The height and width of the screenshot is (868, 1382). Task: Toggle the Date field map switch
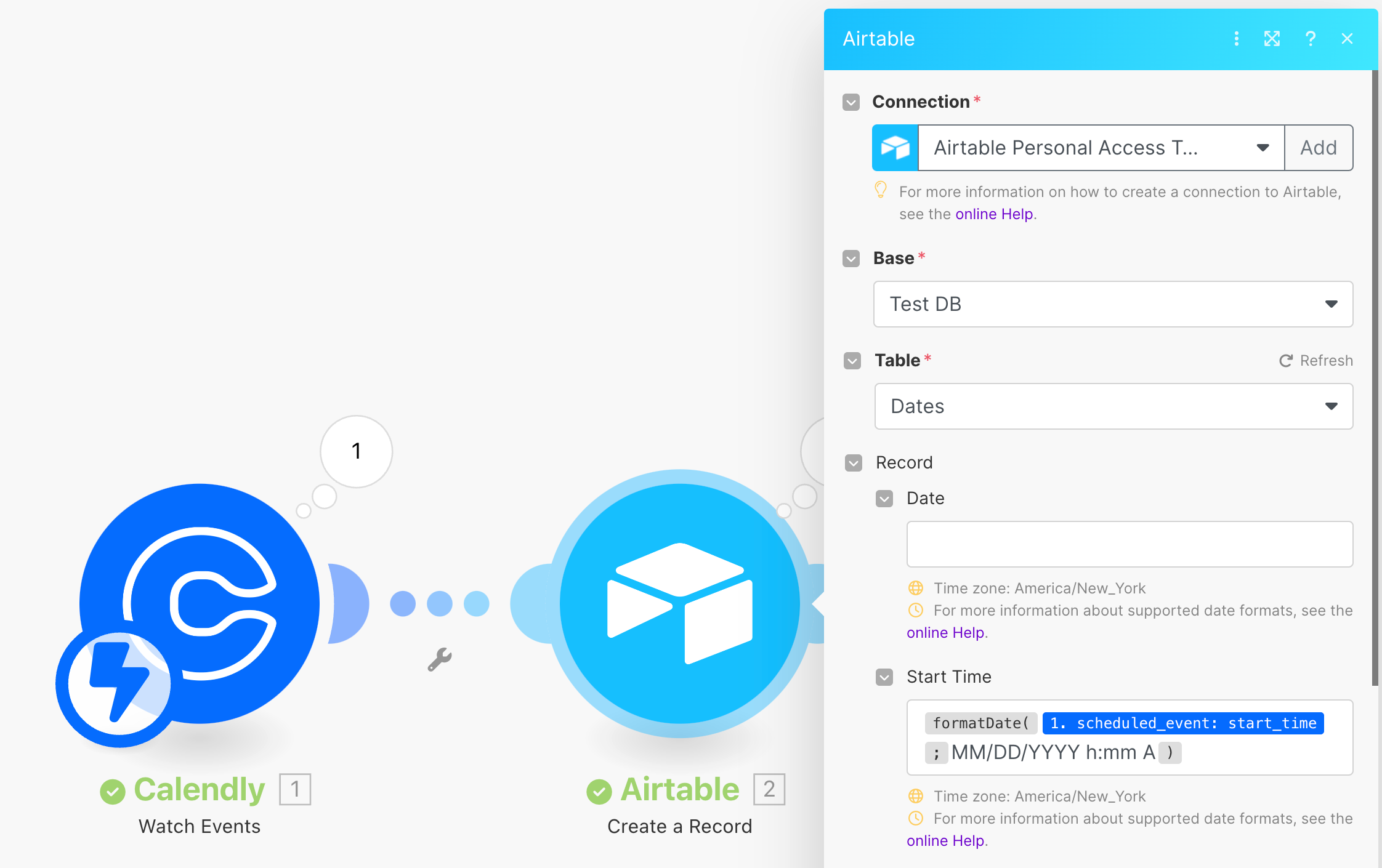[x=884, y=498]
